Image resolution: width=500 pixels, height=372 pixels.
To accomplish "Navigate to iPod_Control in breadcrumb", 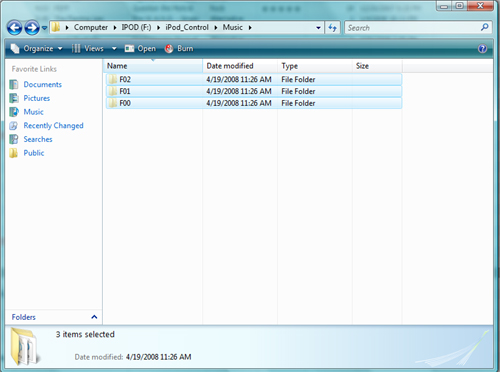I will tap(187, 27).
